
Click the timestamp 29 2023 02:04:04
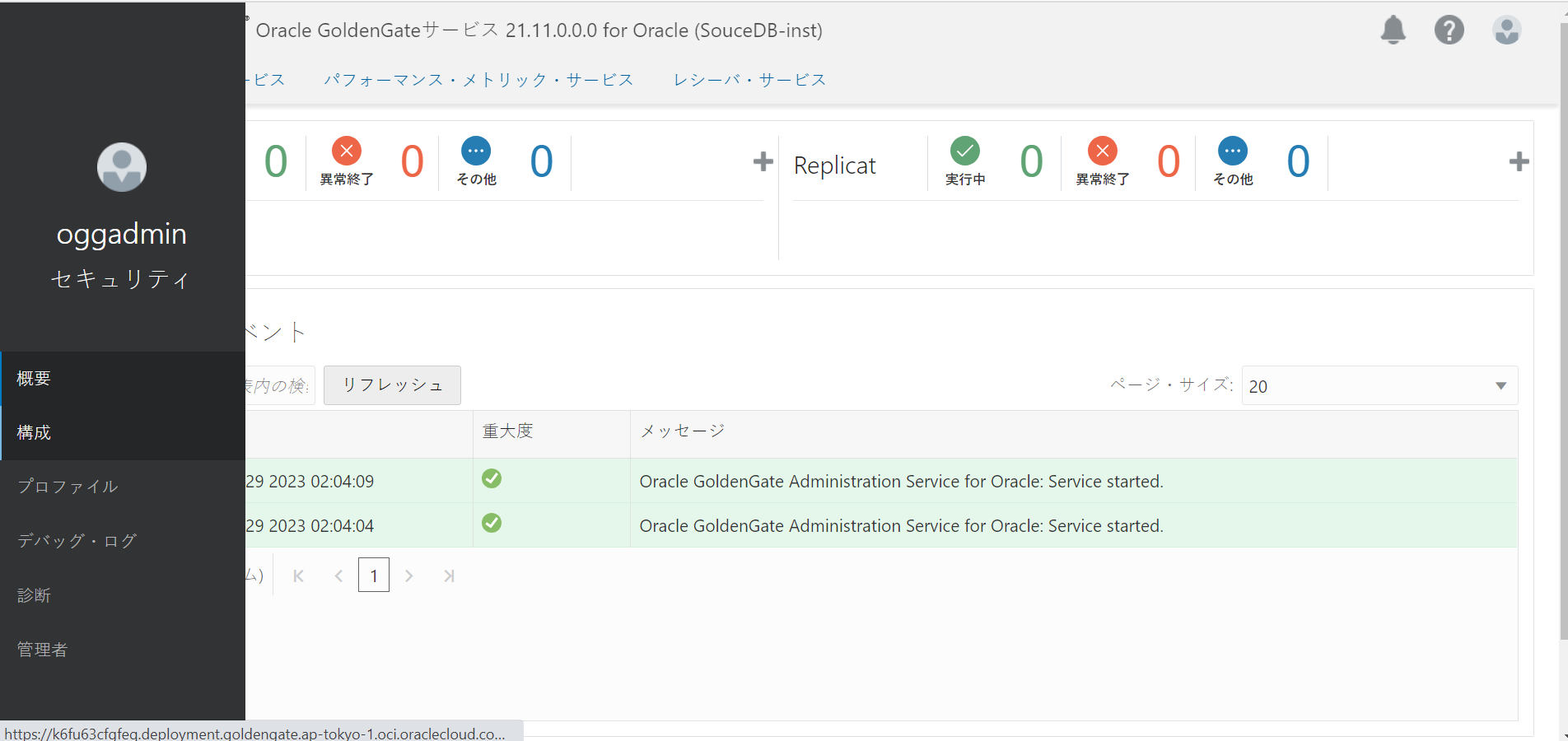coord(310,526)
